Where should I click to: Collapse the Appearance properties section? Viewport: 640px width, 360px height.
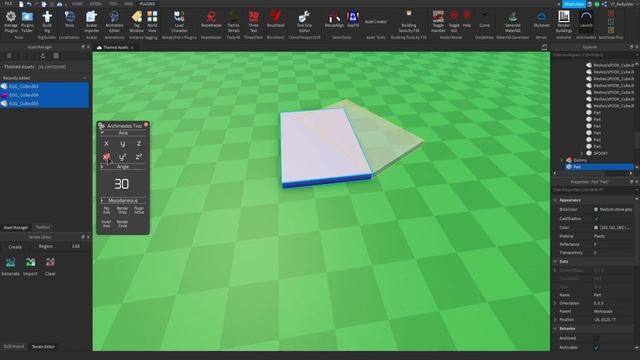pos(555,200)
